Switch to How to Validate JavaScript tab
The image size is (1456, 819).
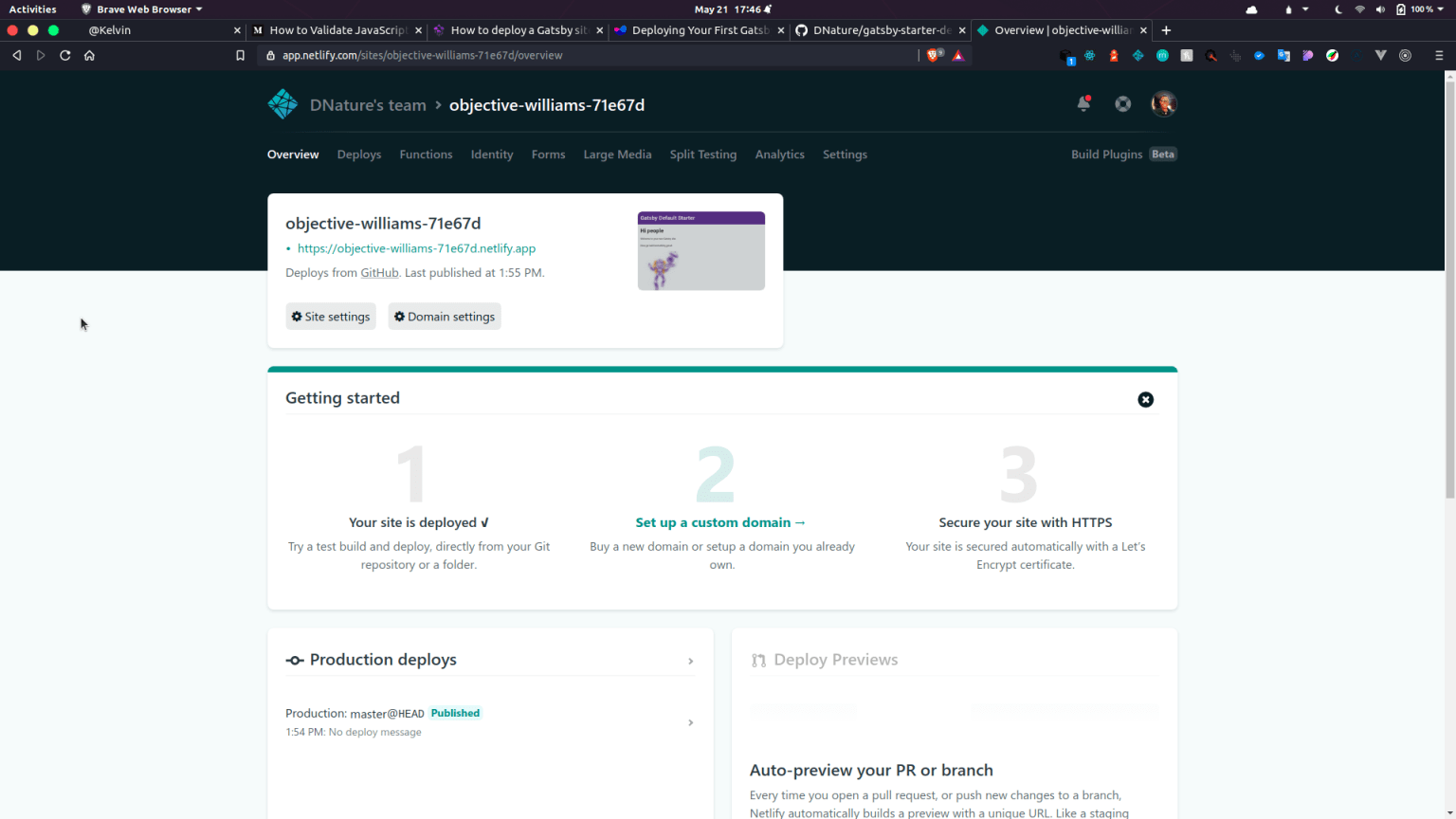(337, 30)
